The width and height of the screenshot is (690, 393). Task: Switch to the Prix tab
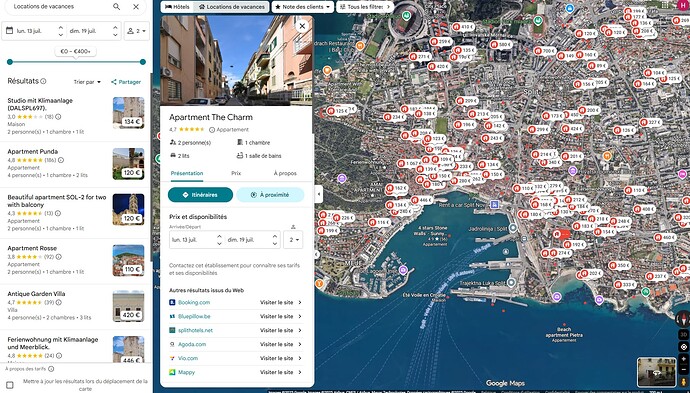click(x=236, y=173)
